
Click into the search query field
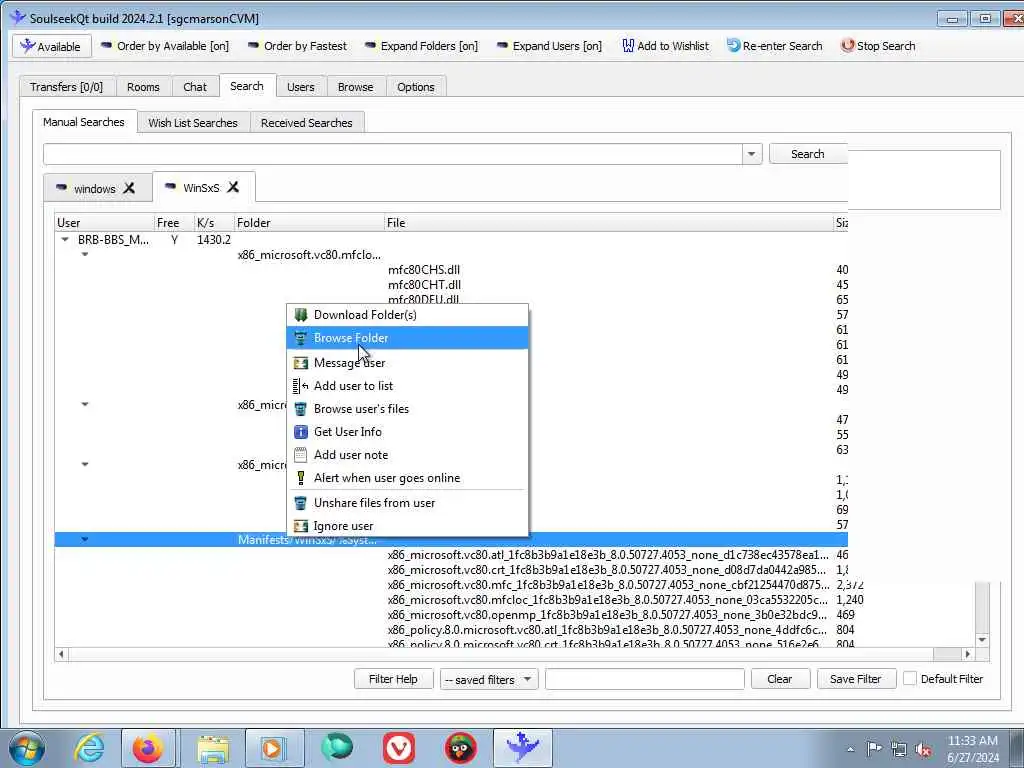tap(392, 154)
